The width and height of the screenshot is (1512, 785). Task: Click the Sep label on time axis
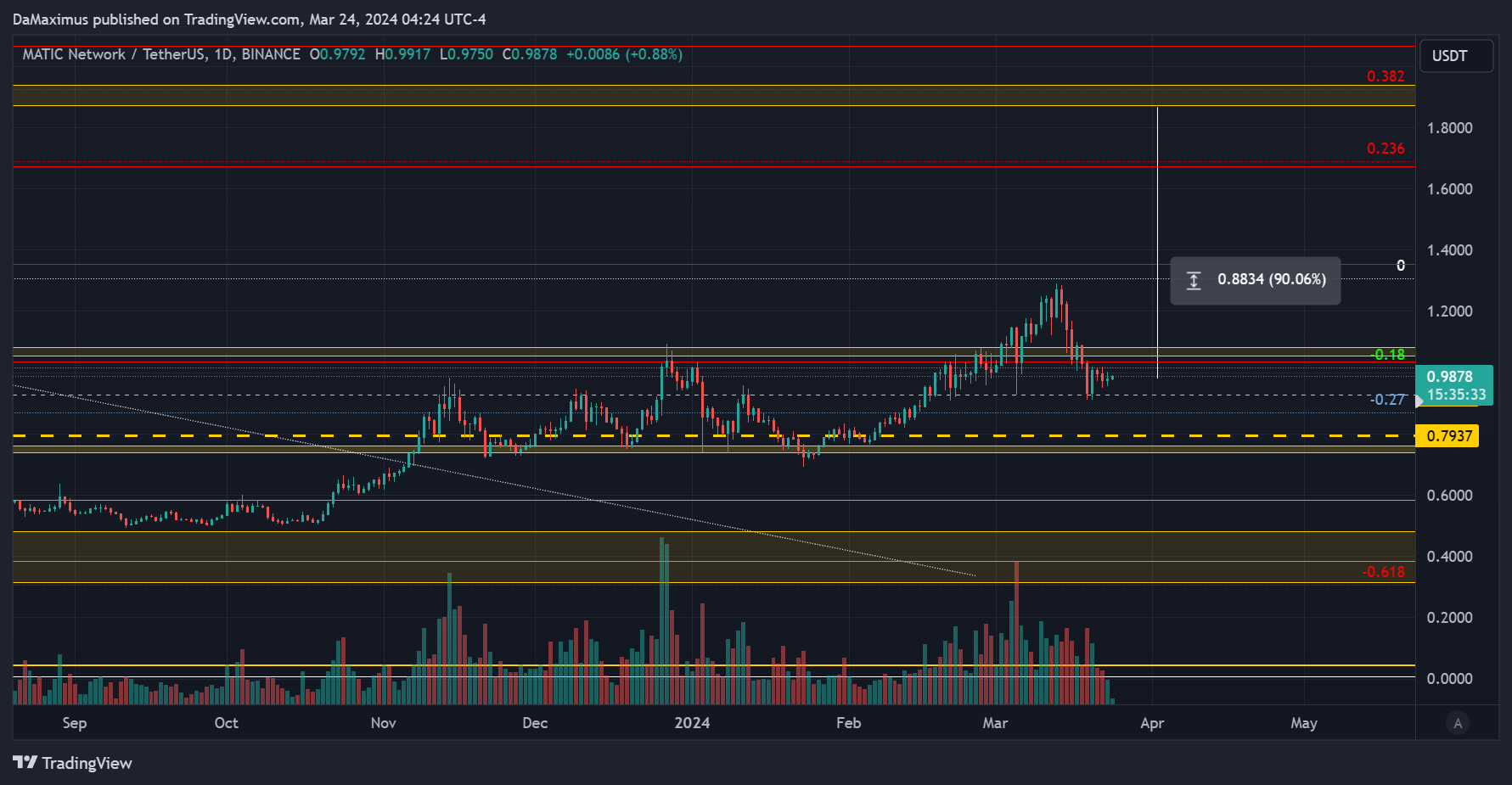[x=75, y=723]
